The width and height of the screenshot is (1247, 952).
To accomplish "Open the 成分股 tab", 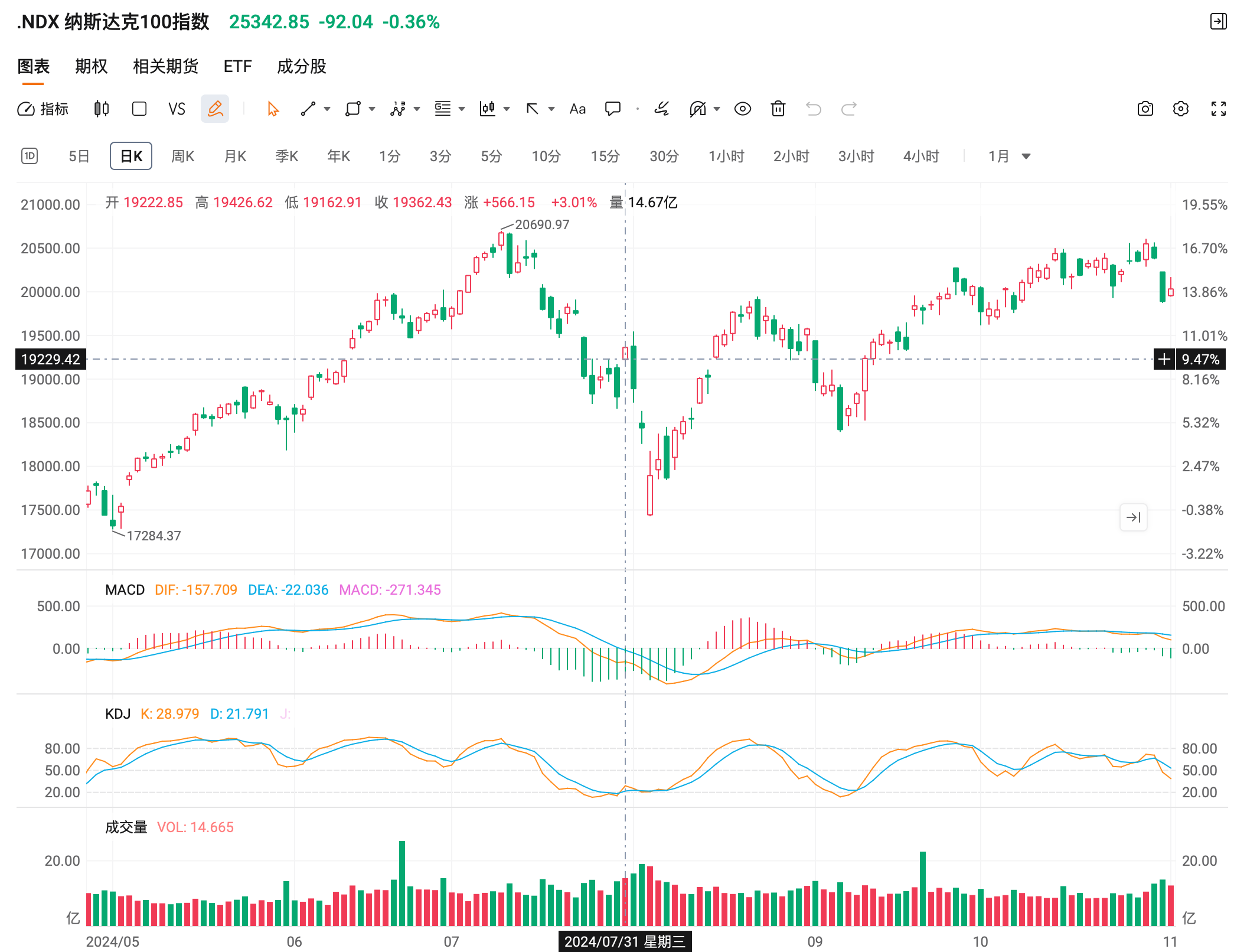I will [x=301, y=66].
